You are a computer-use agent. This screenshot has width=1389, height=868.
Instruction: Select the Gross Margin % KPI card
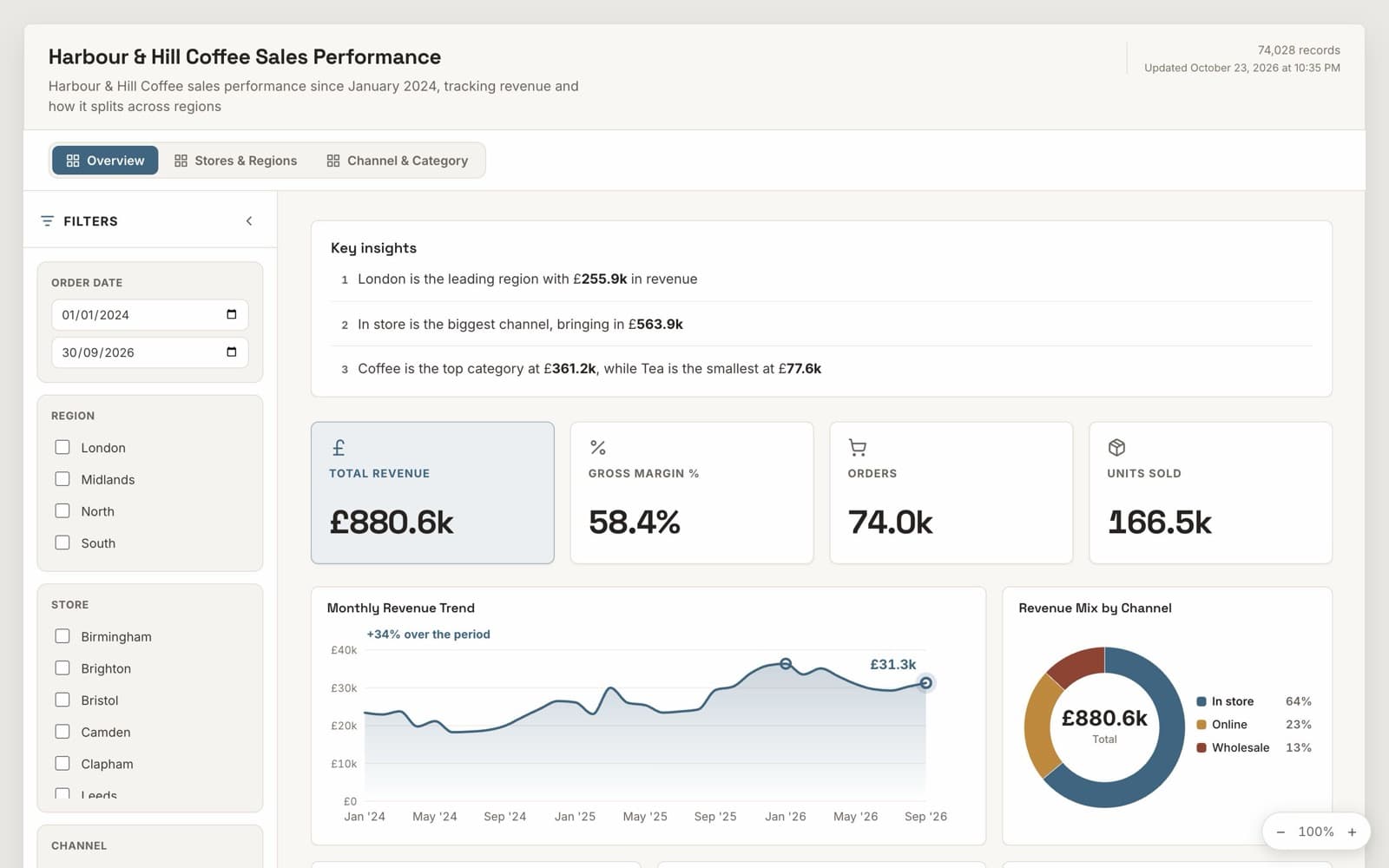click(692, 493)
